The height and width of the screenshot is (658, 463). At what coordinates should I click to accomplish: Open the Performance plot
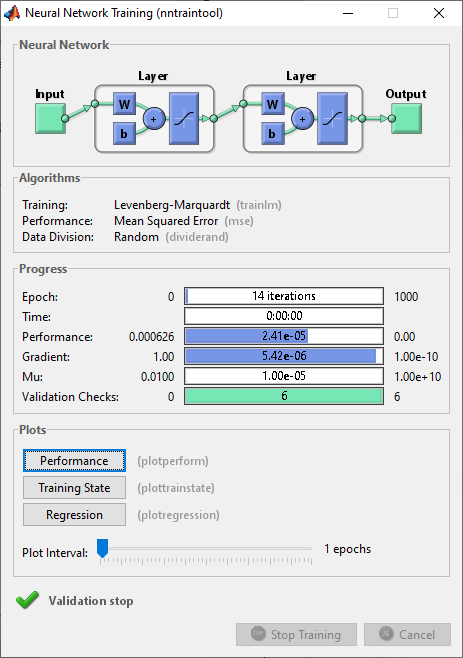point(74,461)
